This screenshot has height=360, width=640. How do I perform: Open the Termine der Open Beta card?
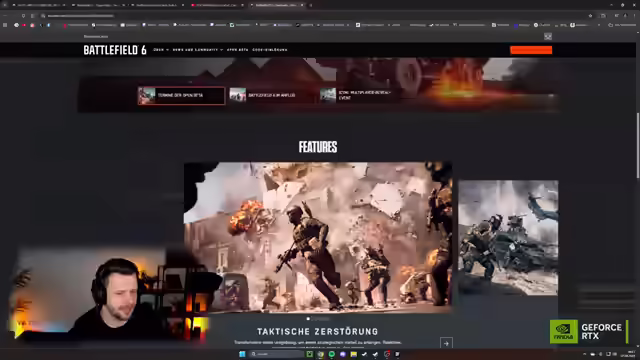[x=181, y=96]
